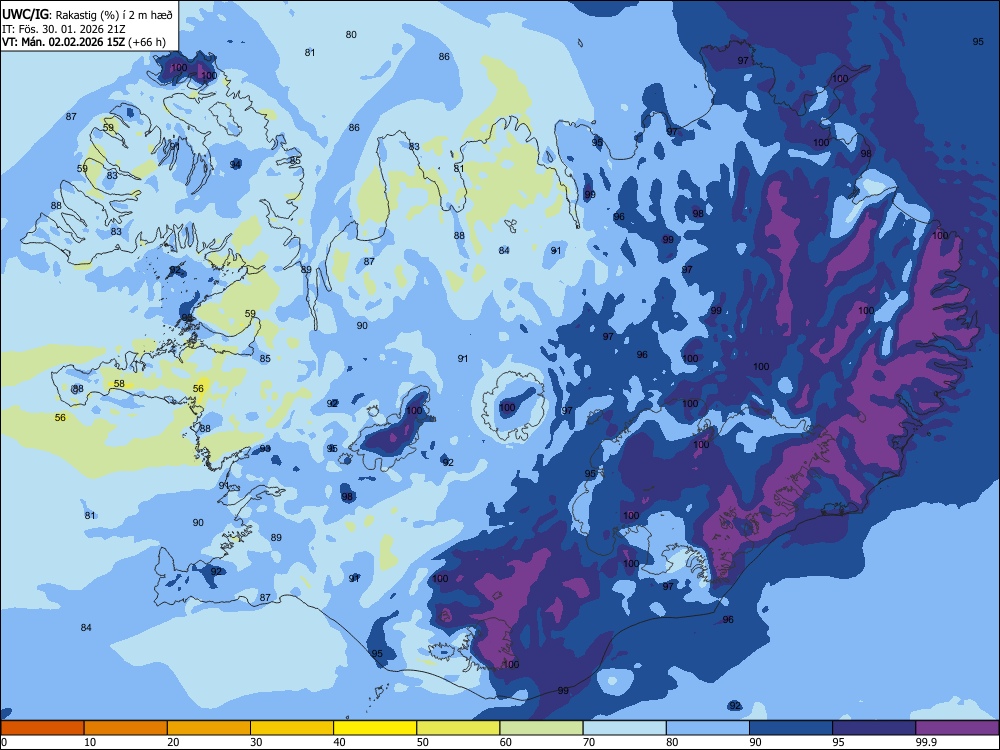1000x750 pixels.
Task: Click the legend label "40"
Action: (340, 742)
